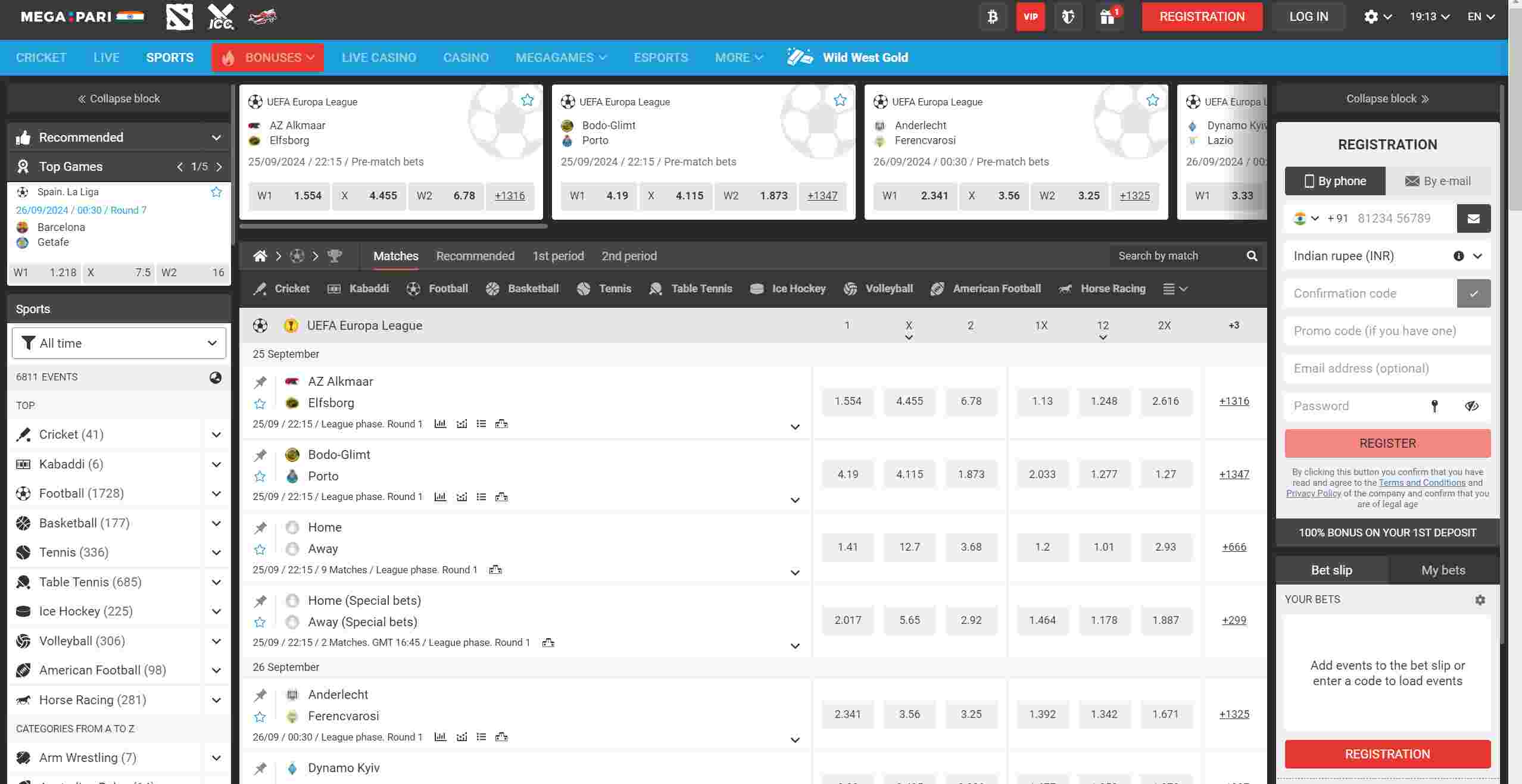Select Ice Hockey in sports icon bar
Screen dimensions: 1522x784
pyautogui.click(x=788, y=289)
